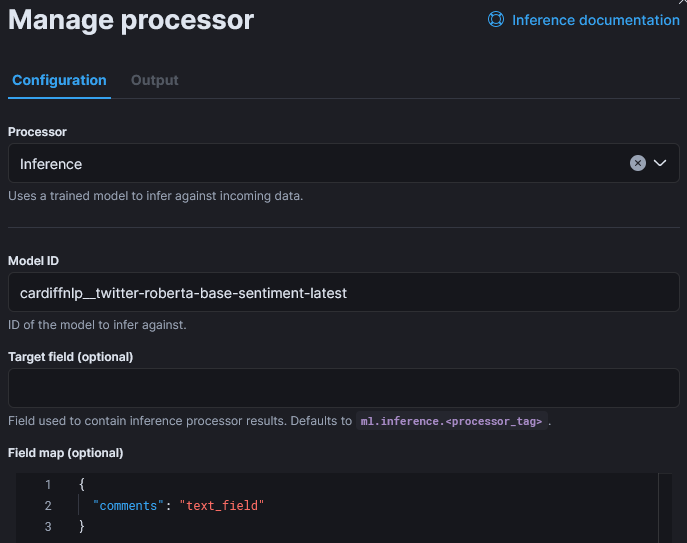Focus the Model ID input field
Image resolution: width=687 pixels, height=543 pixels.
343,292
